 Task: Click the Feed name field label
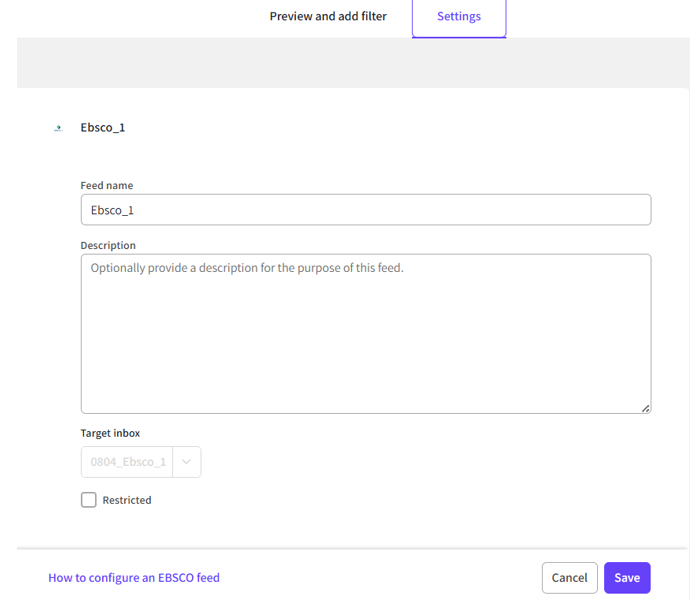(x=107, y=185)
